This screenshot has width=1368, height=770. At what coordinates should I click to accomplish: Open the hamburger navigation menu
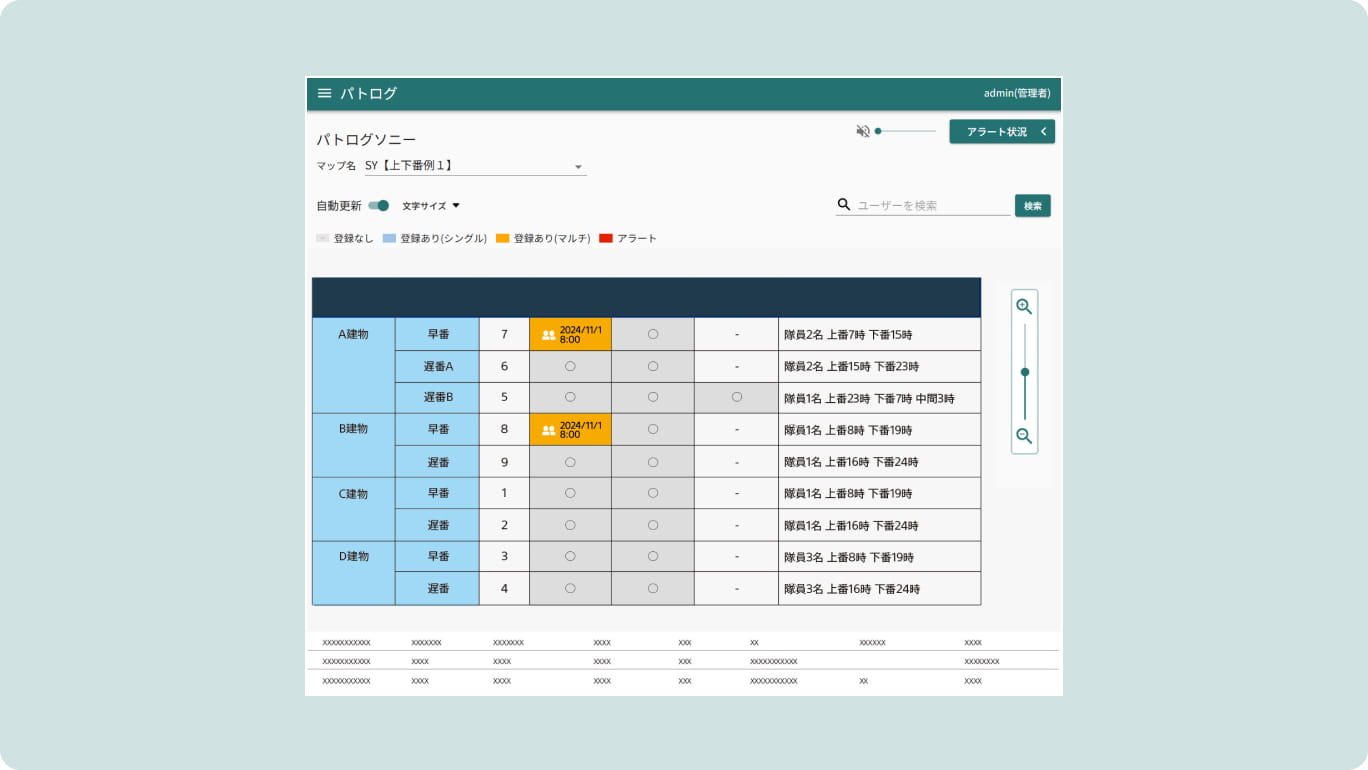point(324,93)
